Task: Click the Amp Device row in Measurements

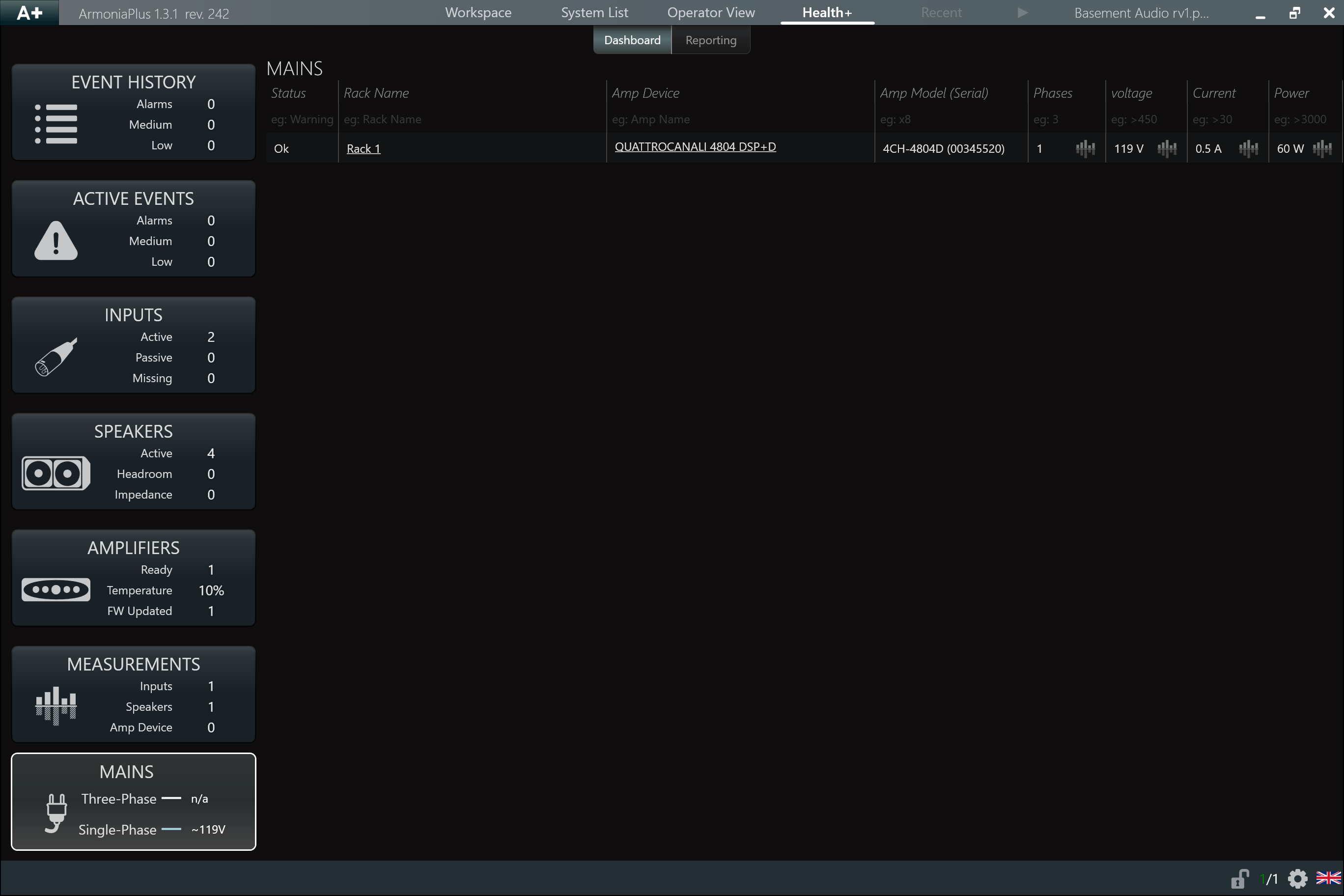Action: (x=162, y=728)
